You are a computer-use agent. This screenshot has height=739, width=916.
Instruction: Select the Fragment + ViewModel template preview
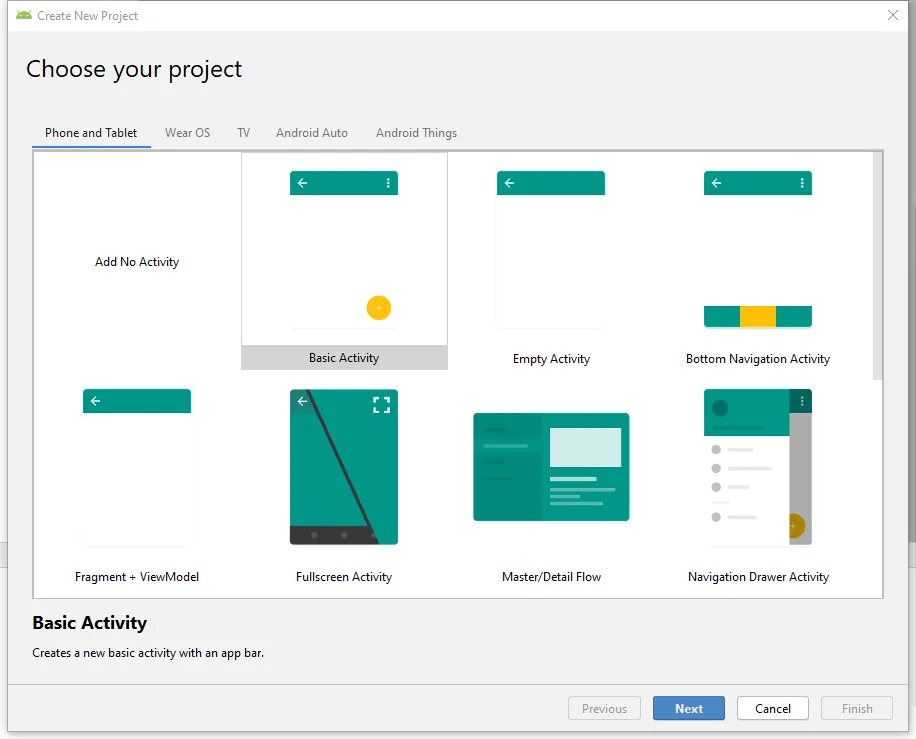point(137,468)
